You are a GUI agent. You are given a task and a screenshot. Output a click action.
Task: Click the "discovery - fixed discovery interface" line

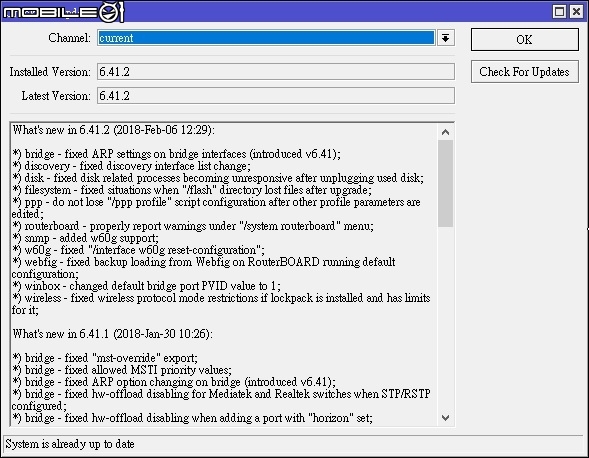tap(131, 166)
